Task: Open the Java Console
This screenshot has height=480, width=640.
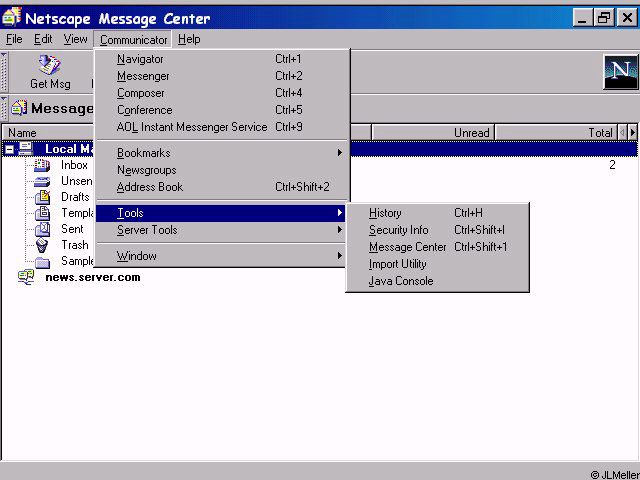Action: [x=438, y=281]
